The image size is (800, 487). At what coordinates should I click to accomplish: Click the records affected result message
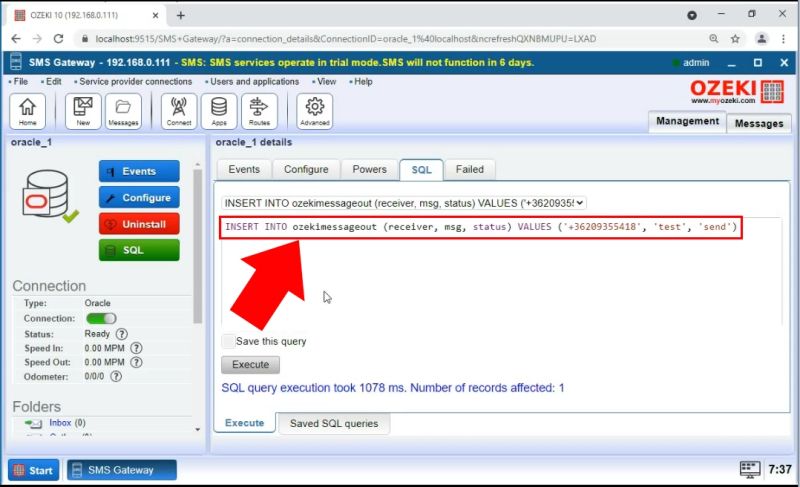393,388
